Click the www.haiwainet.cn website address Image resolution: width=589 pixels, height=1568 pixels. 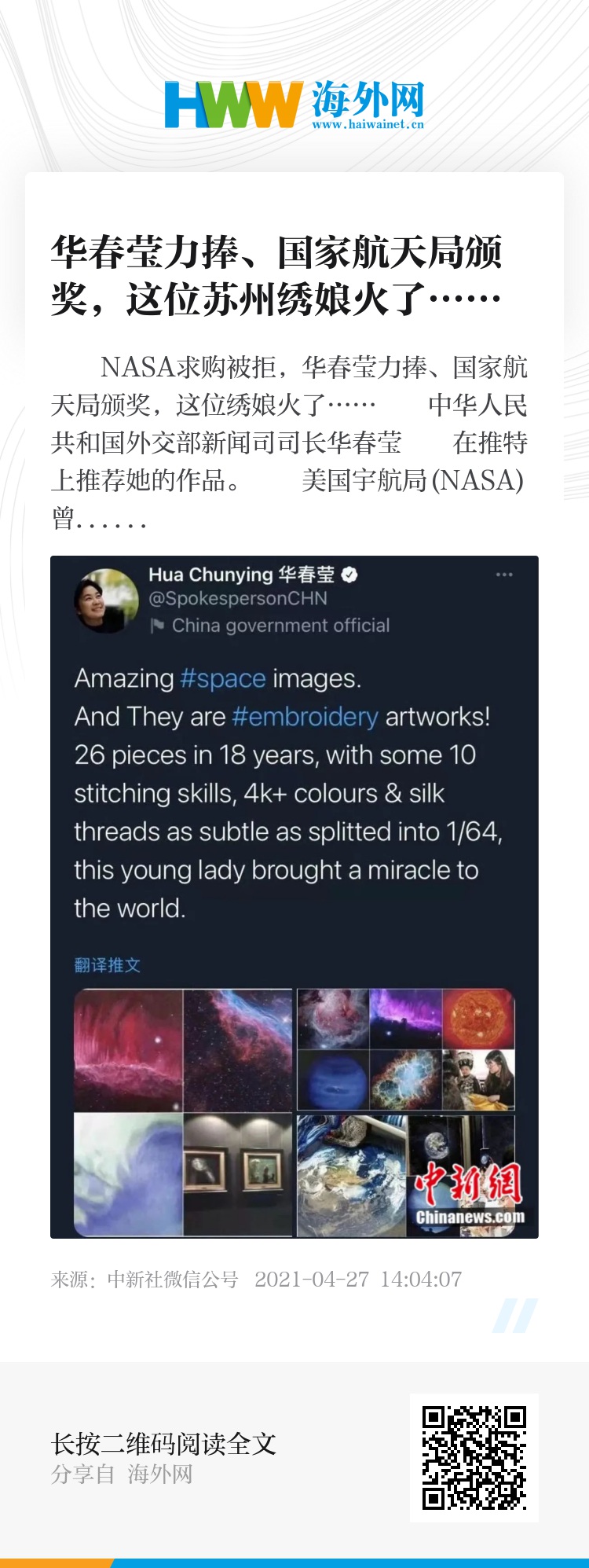coord(368,124)
